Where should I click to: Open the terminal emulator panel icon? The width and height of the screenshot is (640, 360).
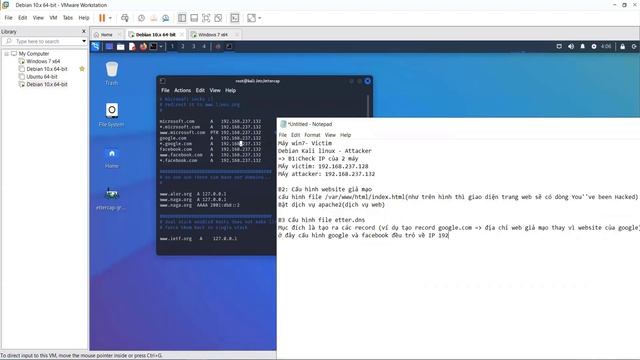point(153,47)
